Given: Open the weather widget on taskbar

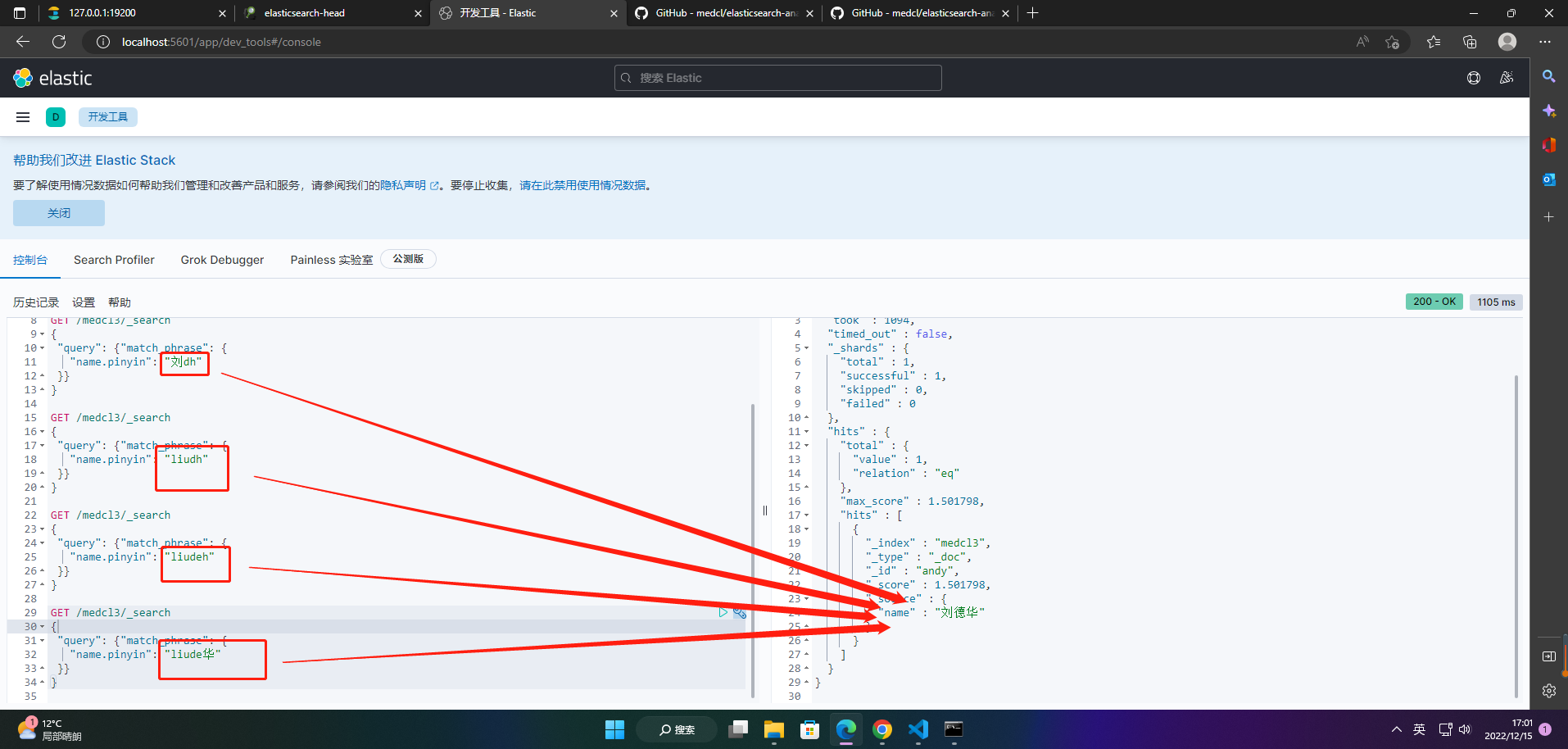Looking at the screenshot, I should click(51, 729).
